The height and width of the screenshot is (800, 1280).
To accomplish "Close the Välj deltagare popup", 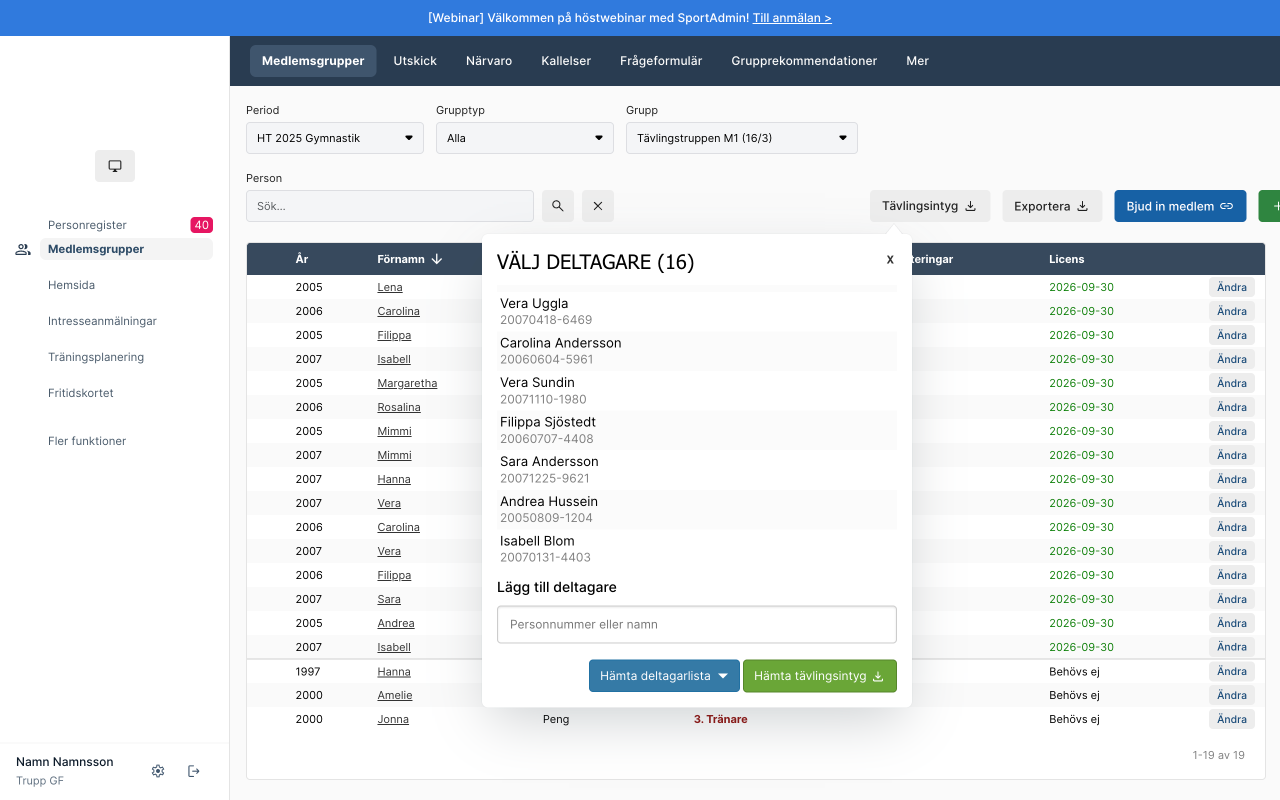I will [x=890, y=259].
